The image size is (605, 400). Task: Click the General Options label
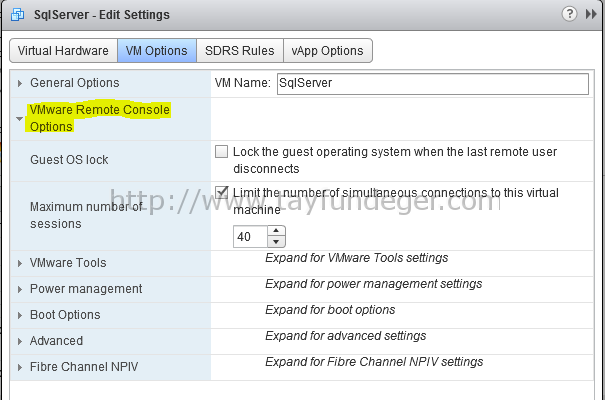(x=75, y=83)
